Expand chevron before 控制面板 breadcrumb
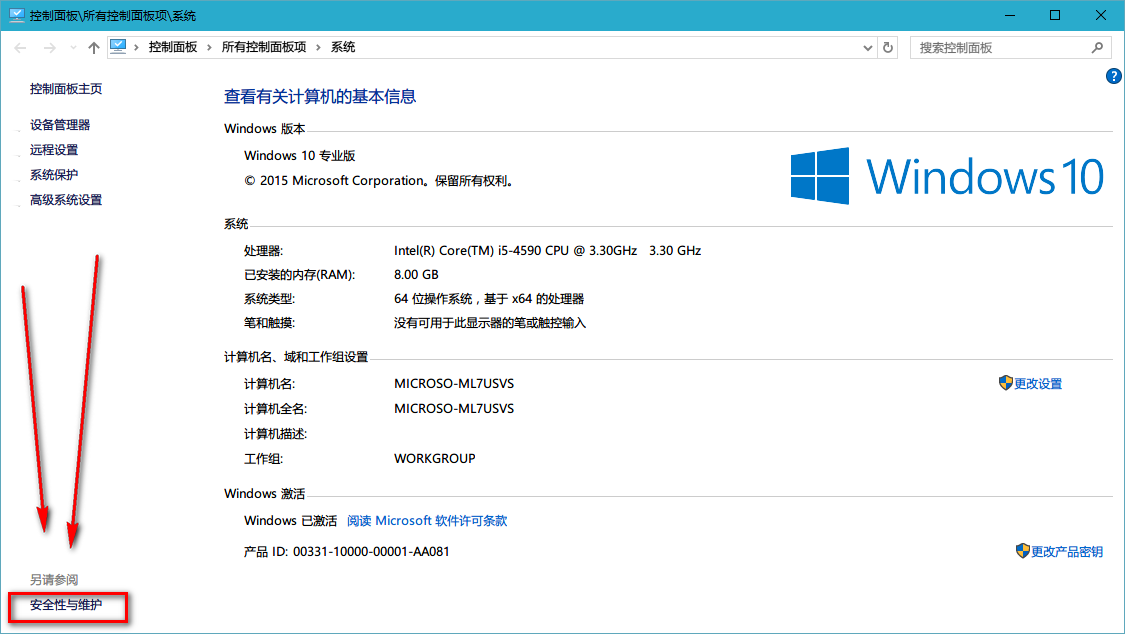The height and width of the screenshot is (634, 1125). tap(136, 48)
